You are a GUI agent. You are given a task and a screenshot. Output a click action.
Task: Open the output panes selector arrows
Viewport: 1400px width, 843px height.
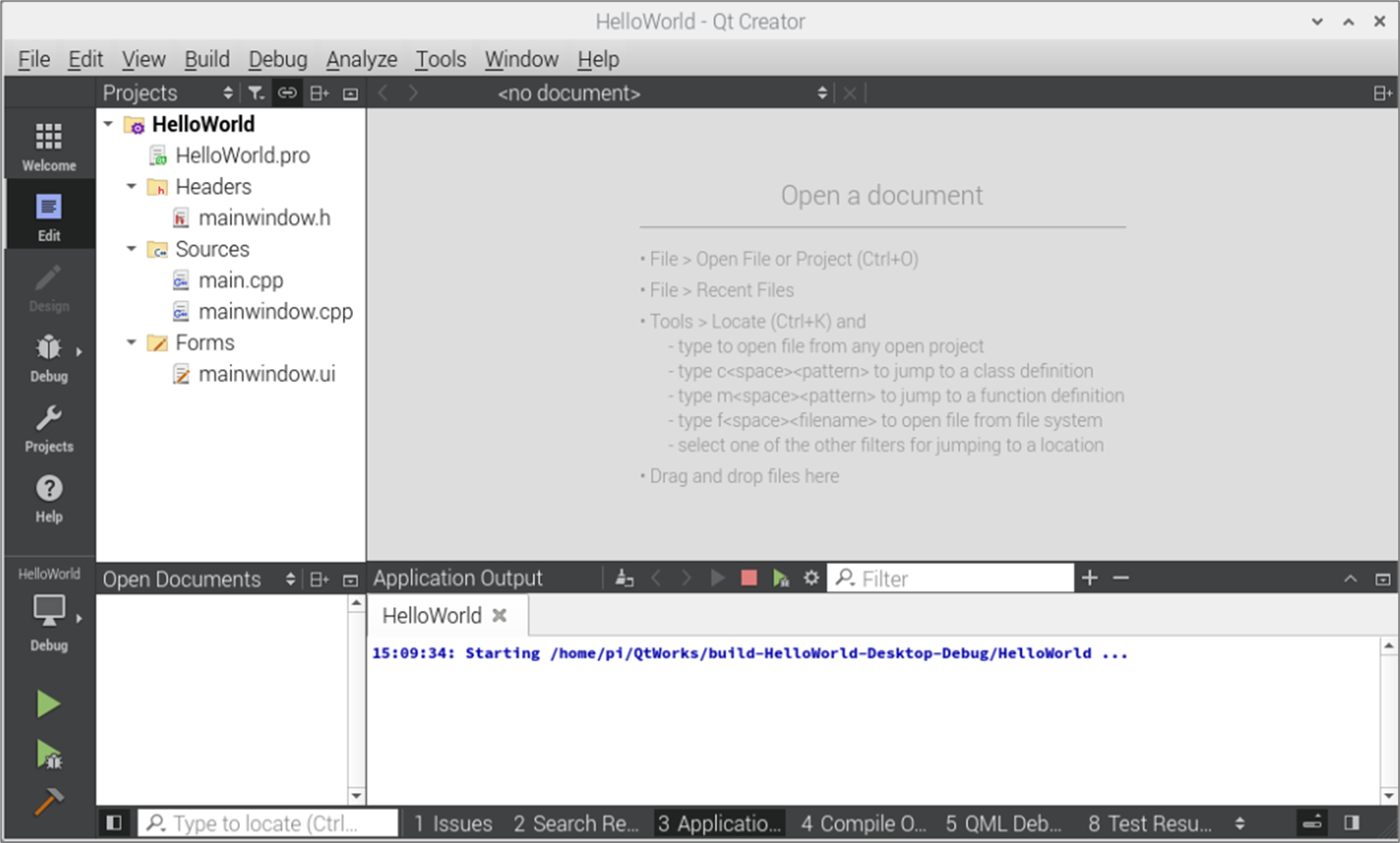(x=1239, y=823)
